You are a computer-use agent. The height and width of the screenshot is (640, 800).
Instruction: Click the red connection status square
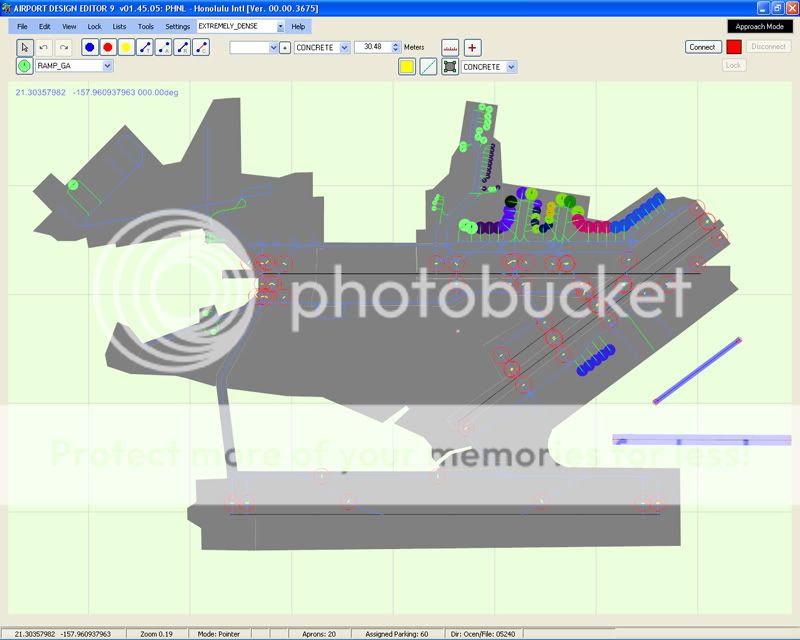tap(734, 47)
